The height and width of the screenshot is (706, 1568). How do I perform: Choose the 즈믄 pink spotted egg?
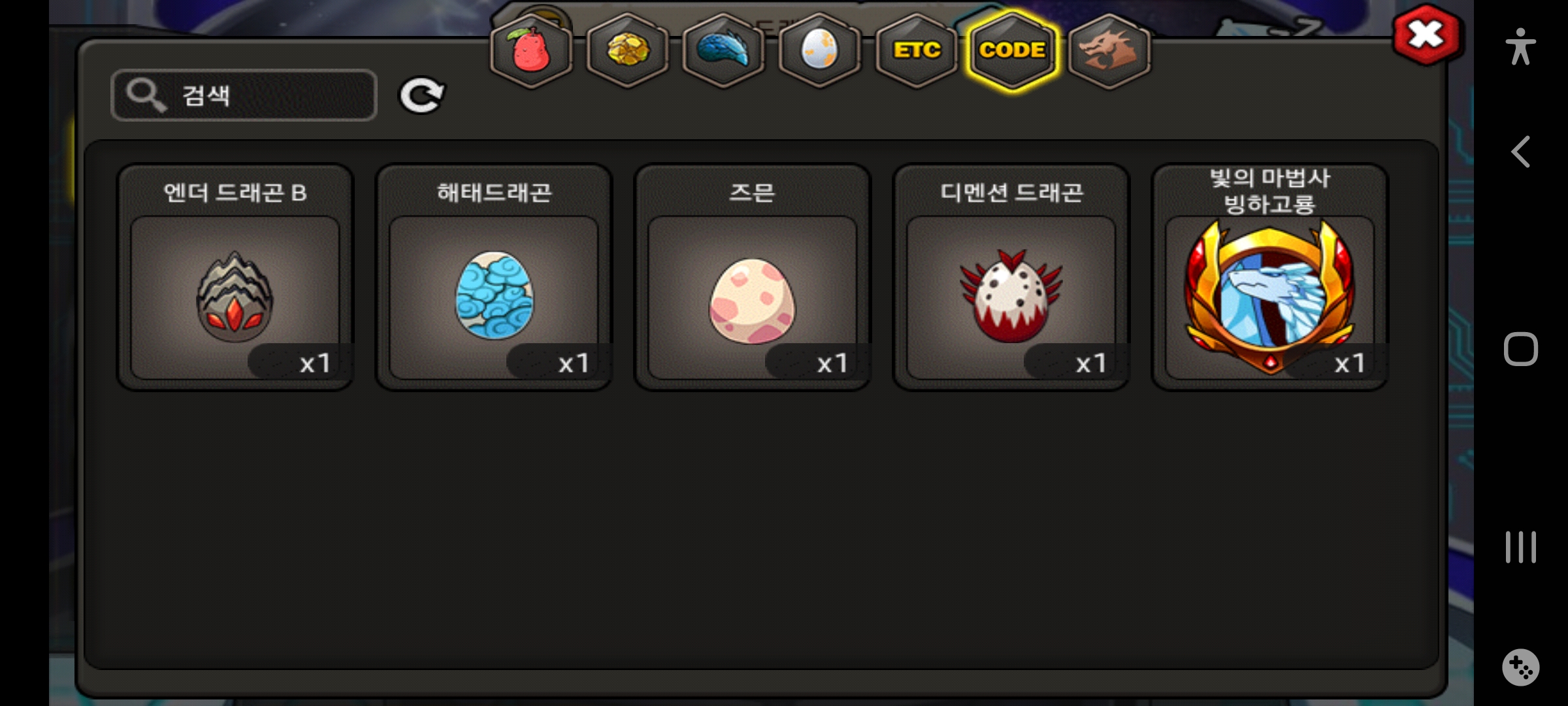[753, 277]
